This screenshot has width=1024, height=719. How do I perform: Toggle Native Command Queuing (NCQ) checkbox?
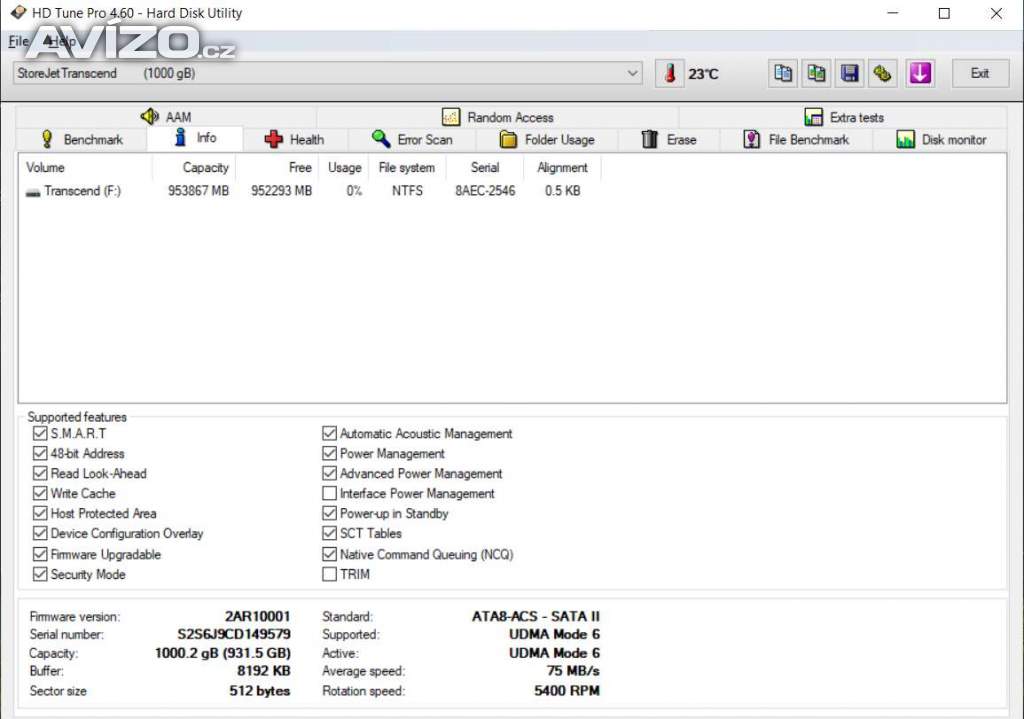(x=329, y=554)
